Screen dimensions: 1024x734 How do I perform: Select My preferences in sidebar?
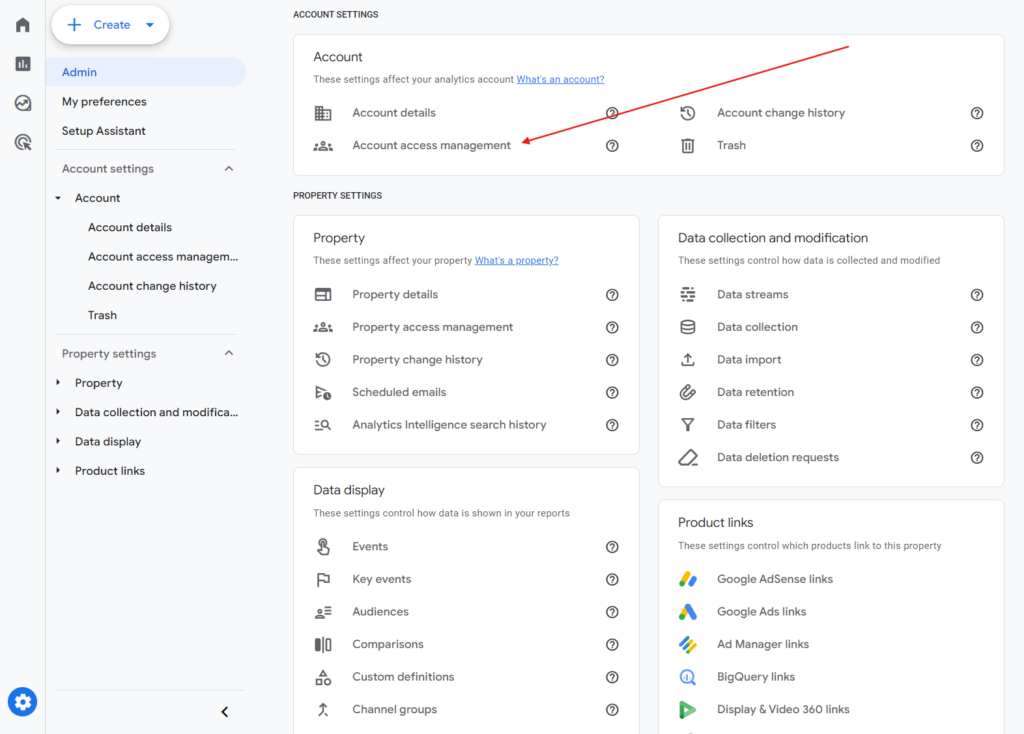pos(104,102)
